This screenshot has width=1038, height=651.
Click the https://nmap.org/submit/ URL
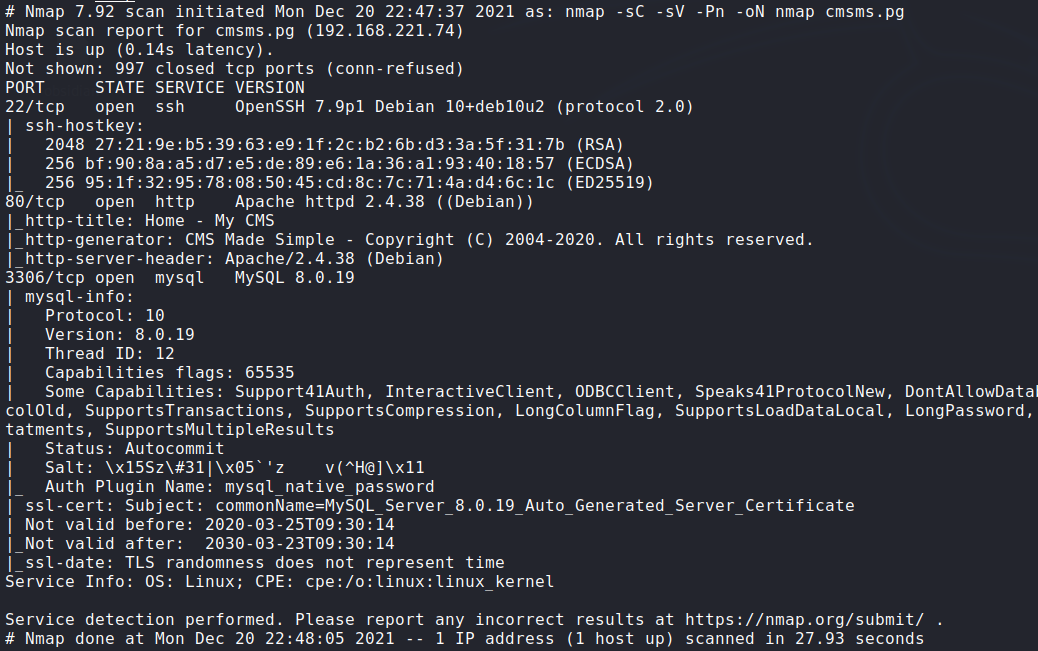click(804, 620)
